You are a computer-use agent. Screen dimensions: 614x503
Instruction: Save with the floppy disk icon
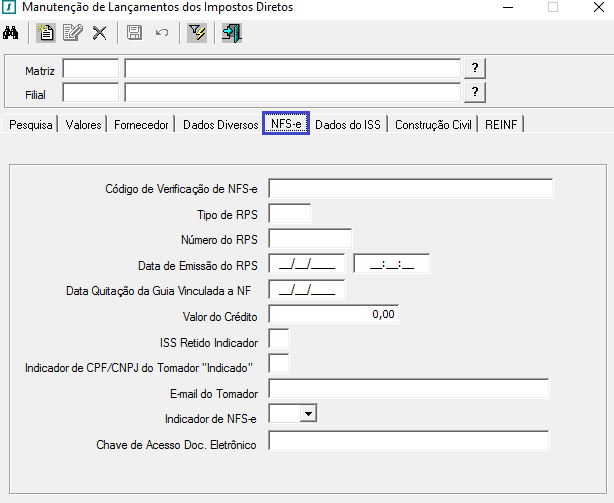pos(134,33)
